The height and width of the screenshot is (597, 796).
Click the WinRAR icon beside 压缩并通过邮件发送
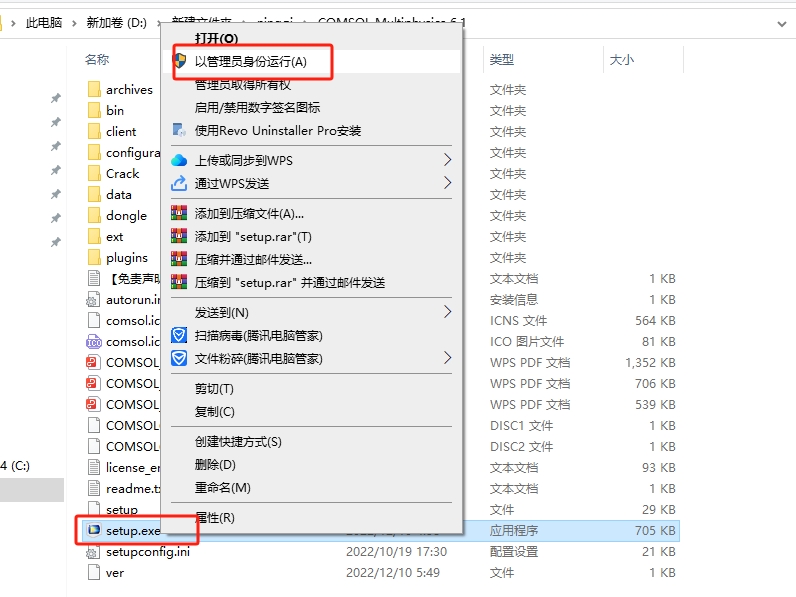click(179, 259)
